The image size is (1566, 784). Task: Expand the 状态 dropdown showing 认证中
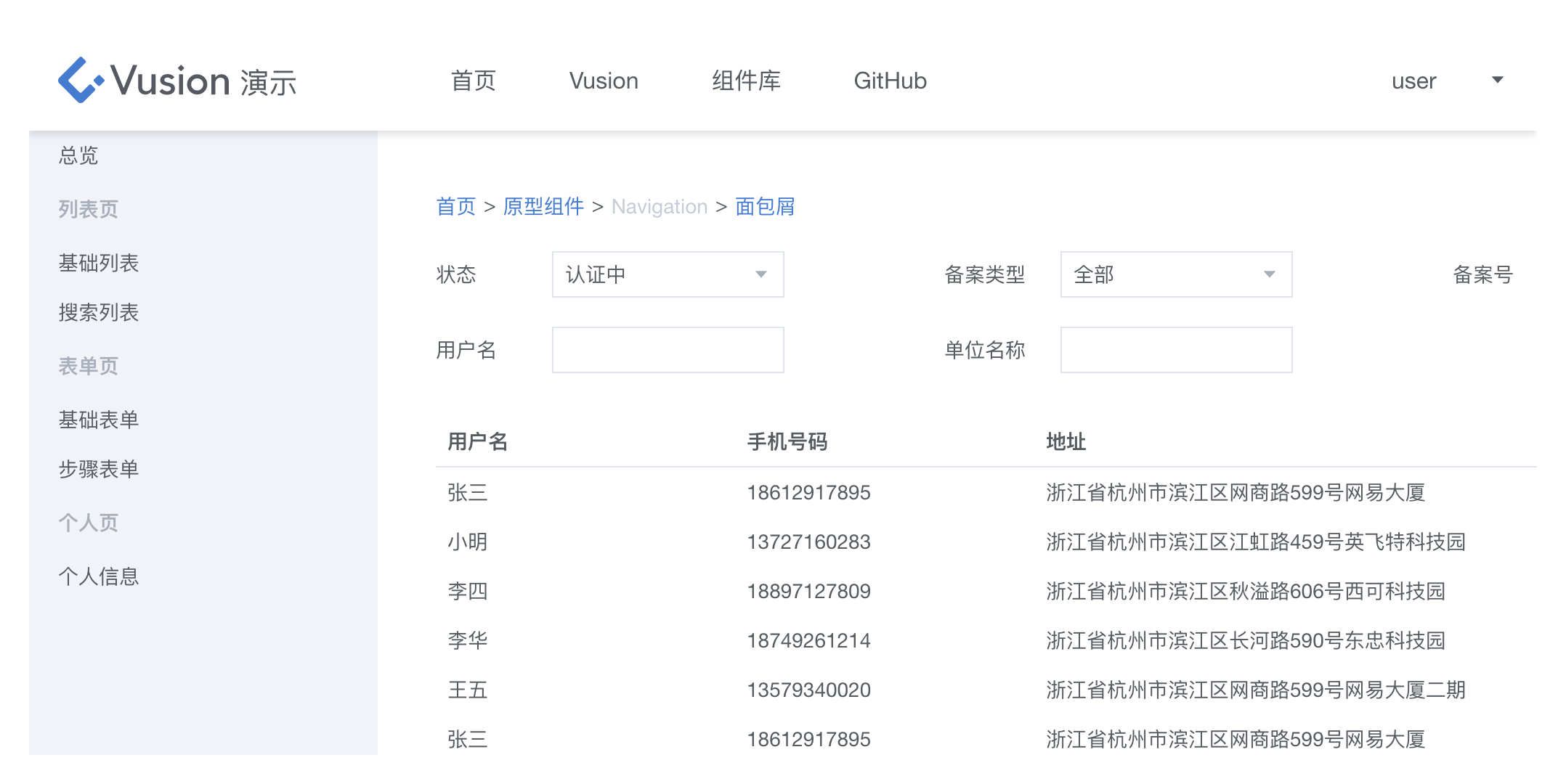[x=668, y=274]
